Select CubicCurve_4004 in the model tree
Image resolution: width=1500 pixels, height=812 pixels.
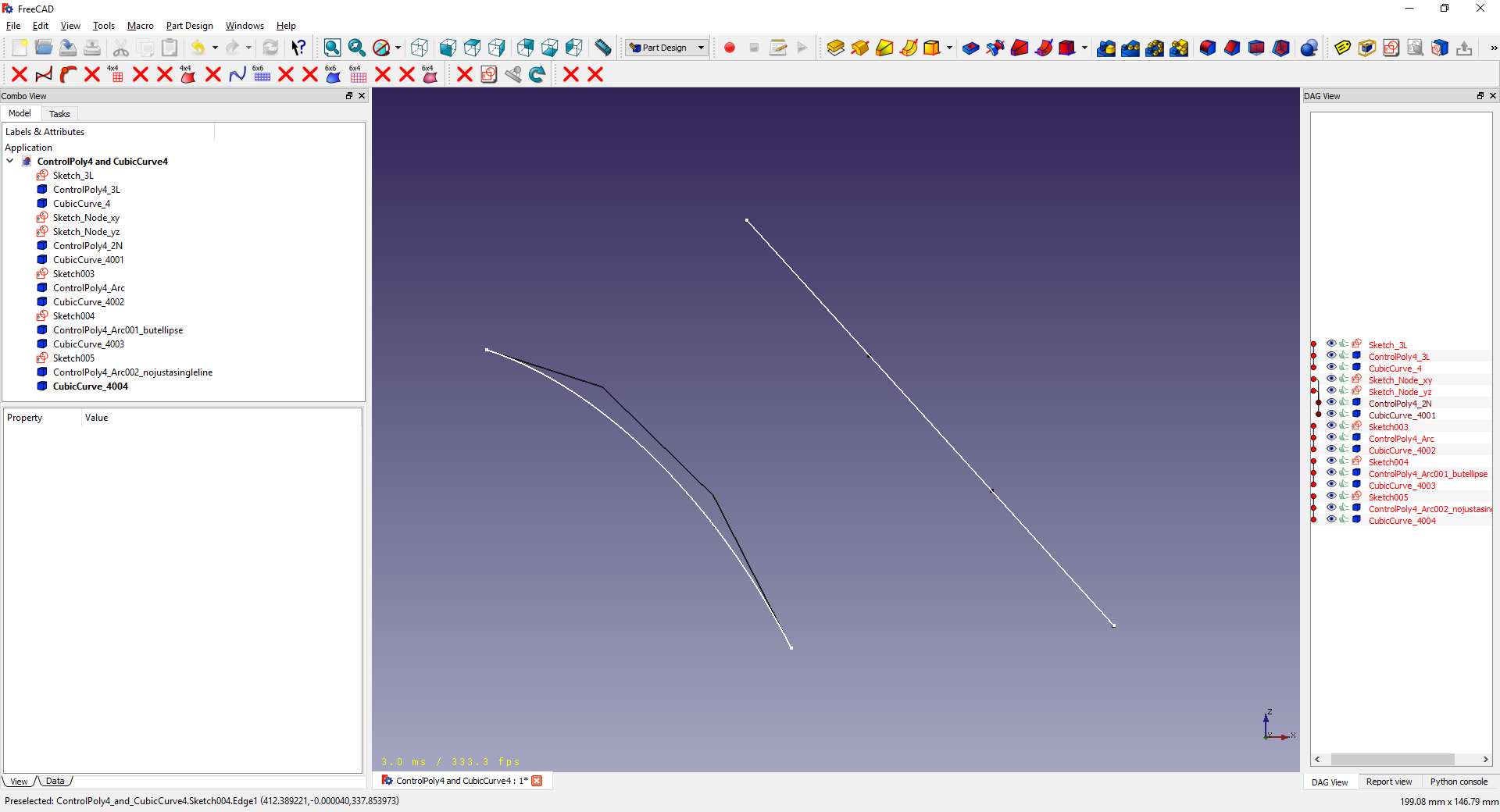90,386
